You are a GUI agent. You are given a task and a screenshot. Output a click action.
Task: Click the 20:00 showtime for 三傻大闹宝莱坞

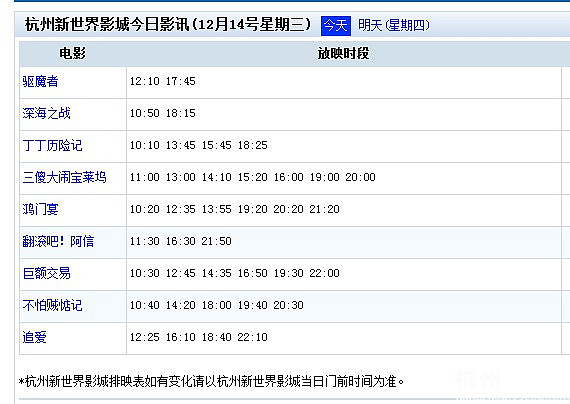coord(361,177)
